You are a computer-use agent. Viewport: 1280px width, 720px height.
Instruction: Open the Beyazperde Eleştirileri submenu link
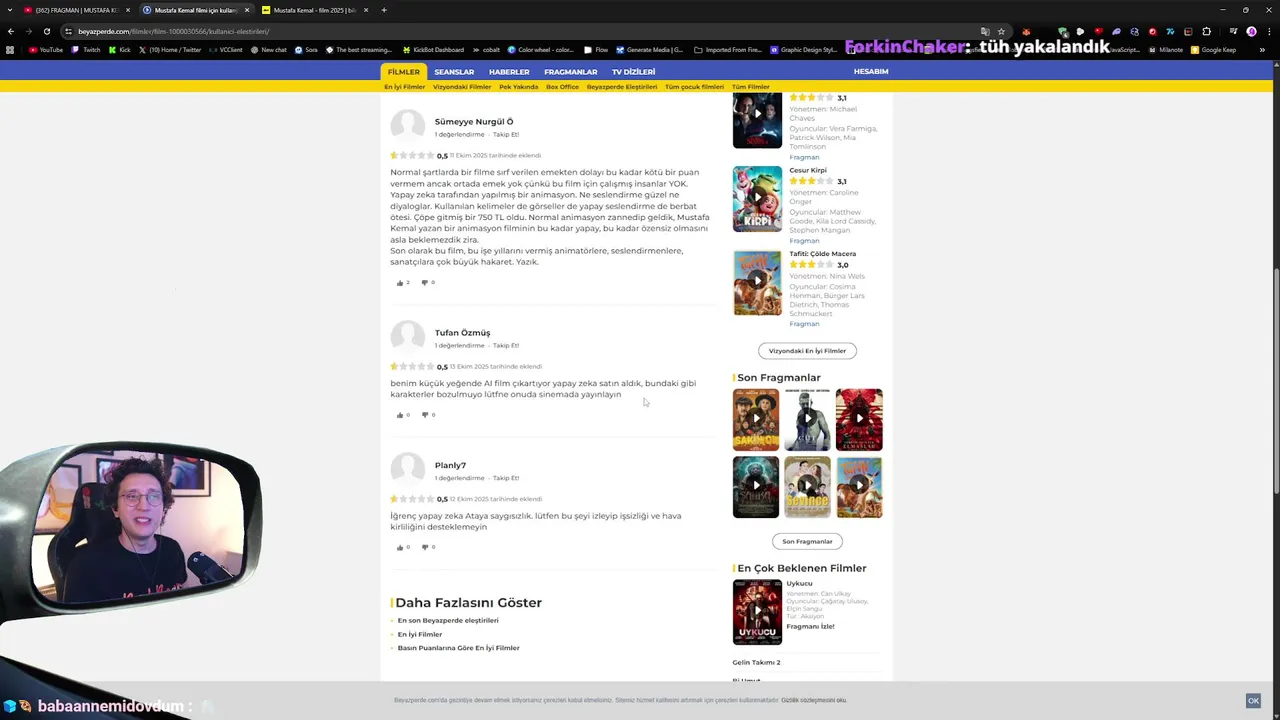(x=622, y=87)
